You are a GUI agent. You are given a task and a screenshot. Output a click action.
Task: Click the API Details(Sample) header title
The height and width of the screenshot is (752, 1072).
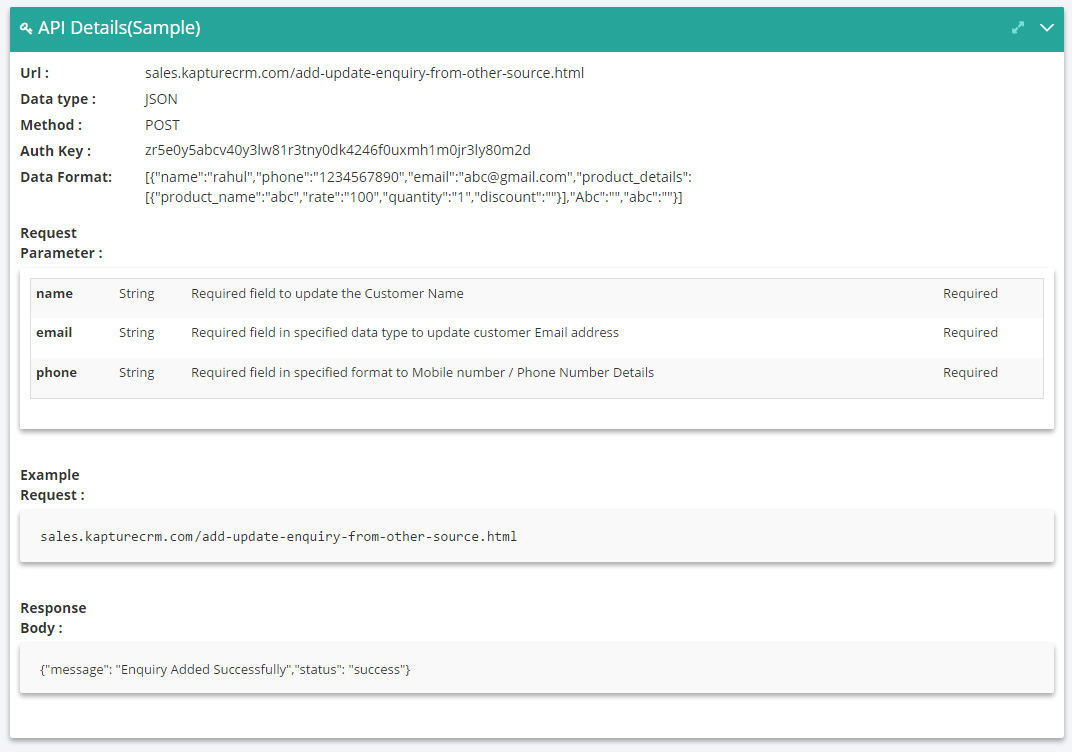pos(119,27)
